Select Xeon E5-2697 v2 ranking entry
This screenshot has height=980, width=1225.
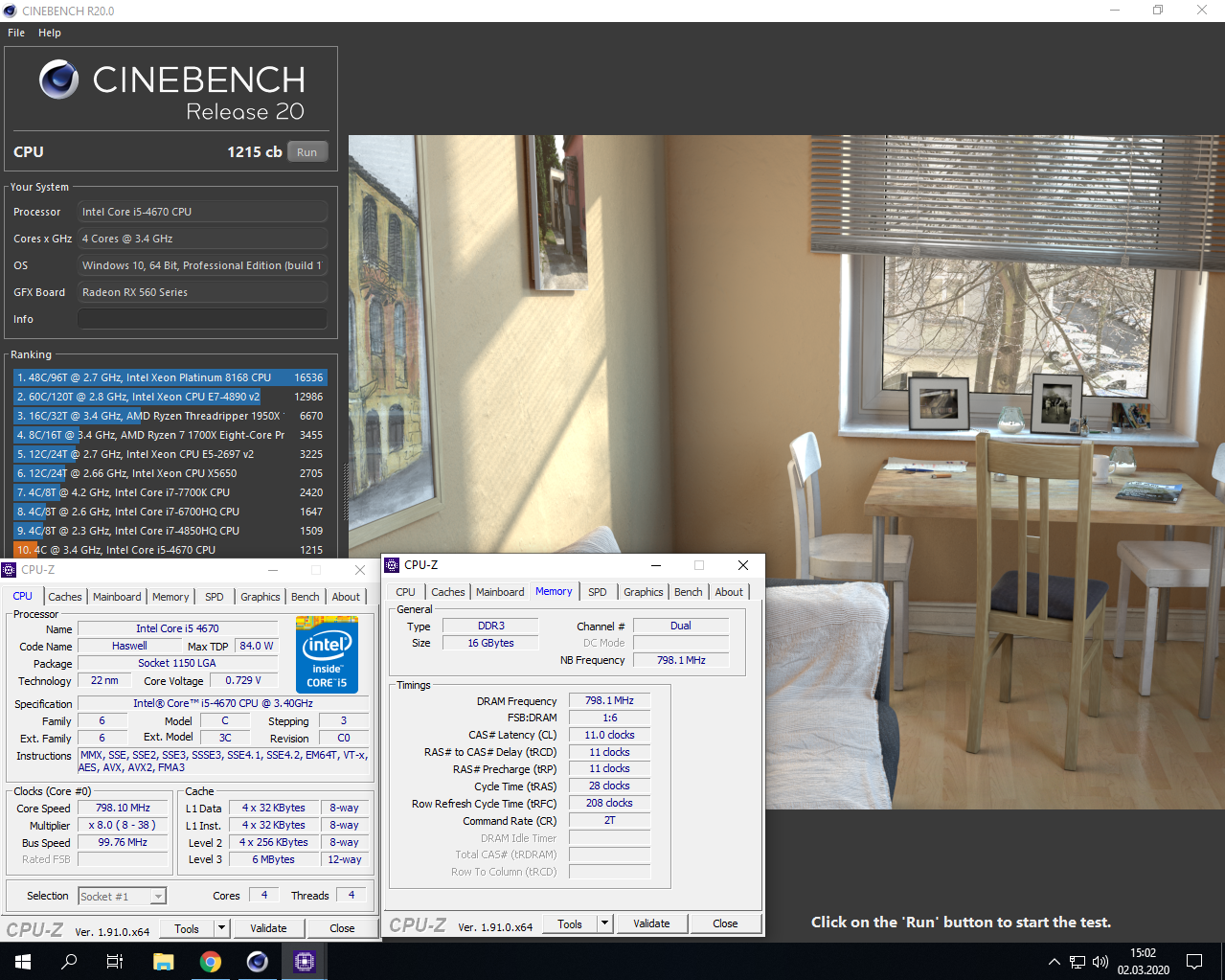click(170, 454)
